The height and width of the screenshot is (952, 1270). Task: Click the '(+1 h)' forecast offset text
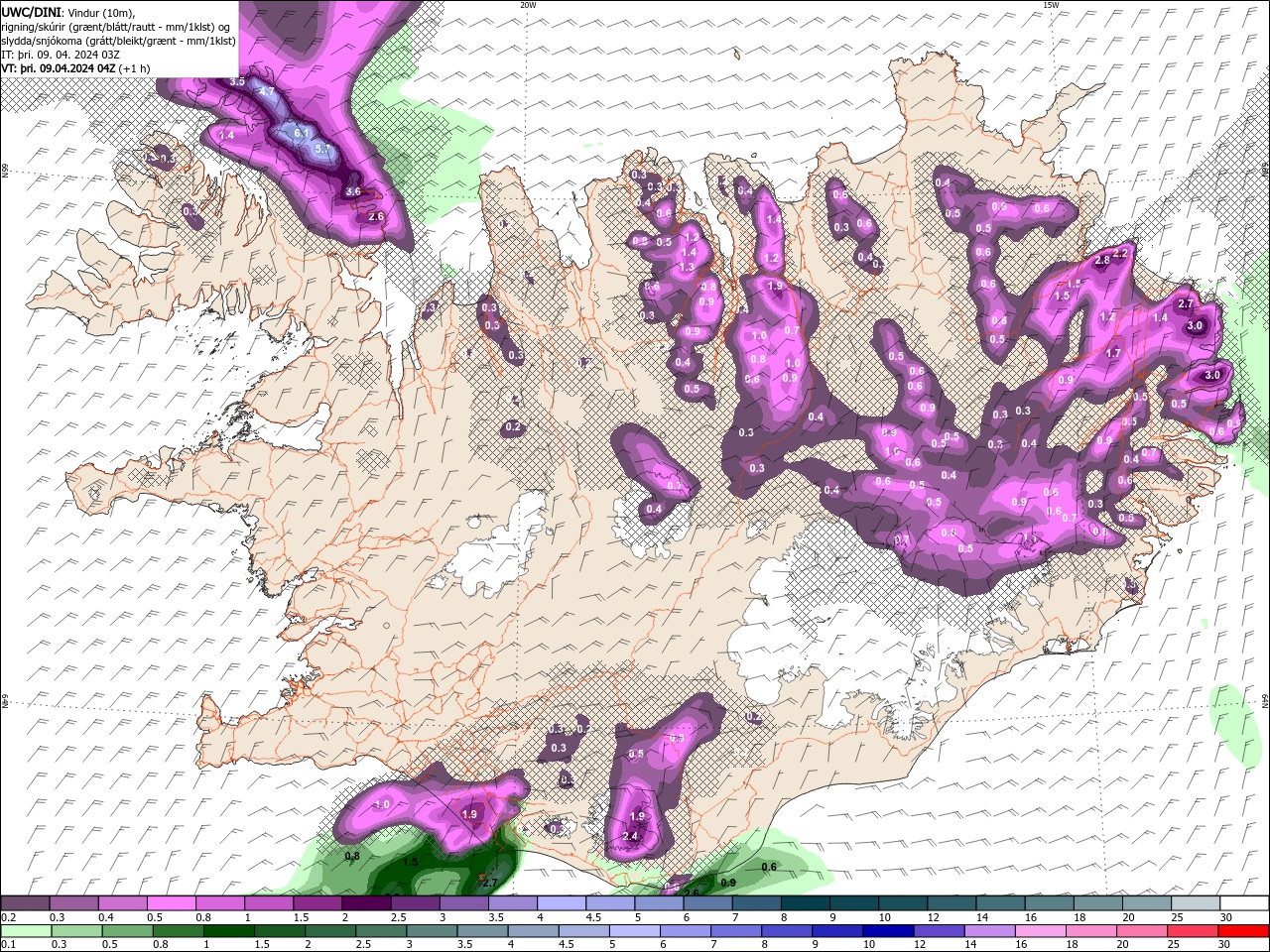(134, 68)
